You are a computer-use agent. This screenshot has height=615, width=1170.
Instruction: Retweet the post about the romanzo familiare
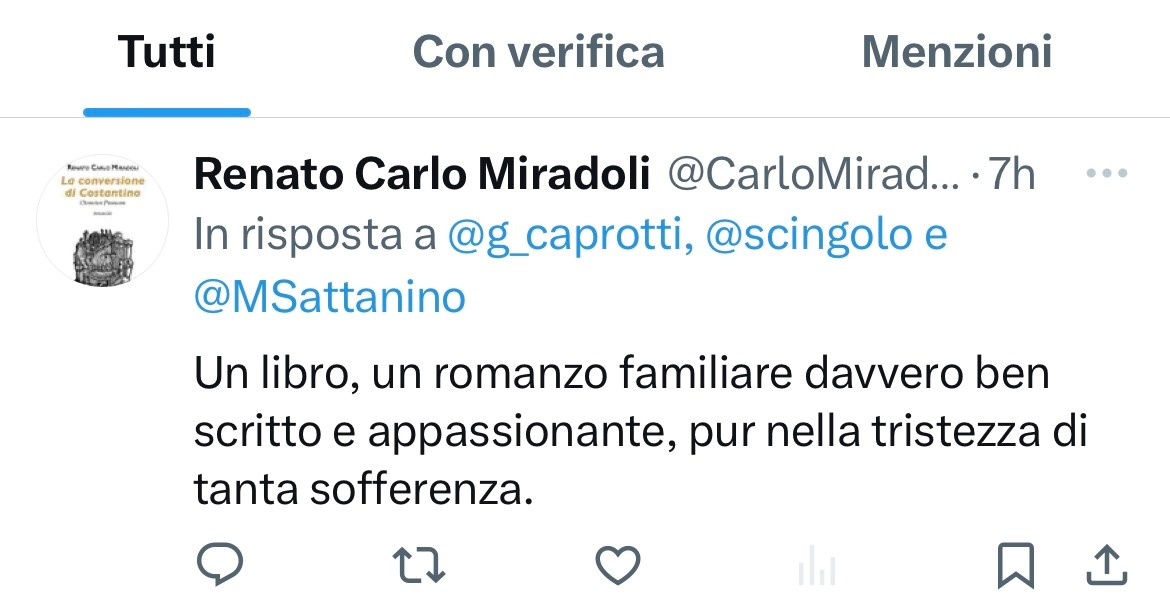click(x=419, y=567)
